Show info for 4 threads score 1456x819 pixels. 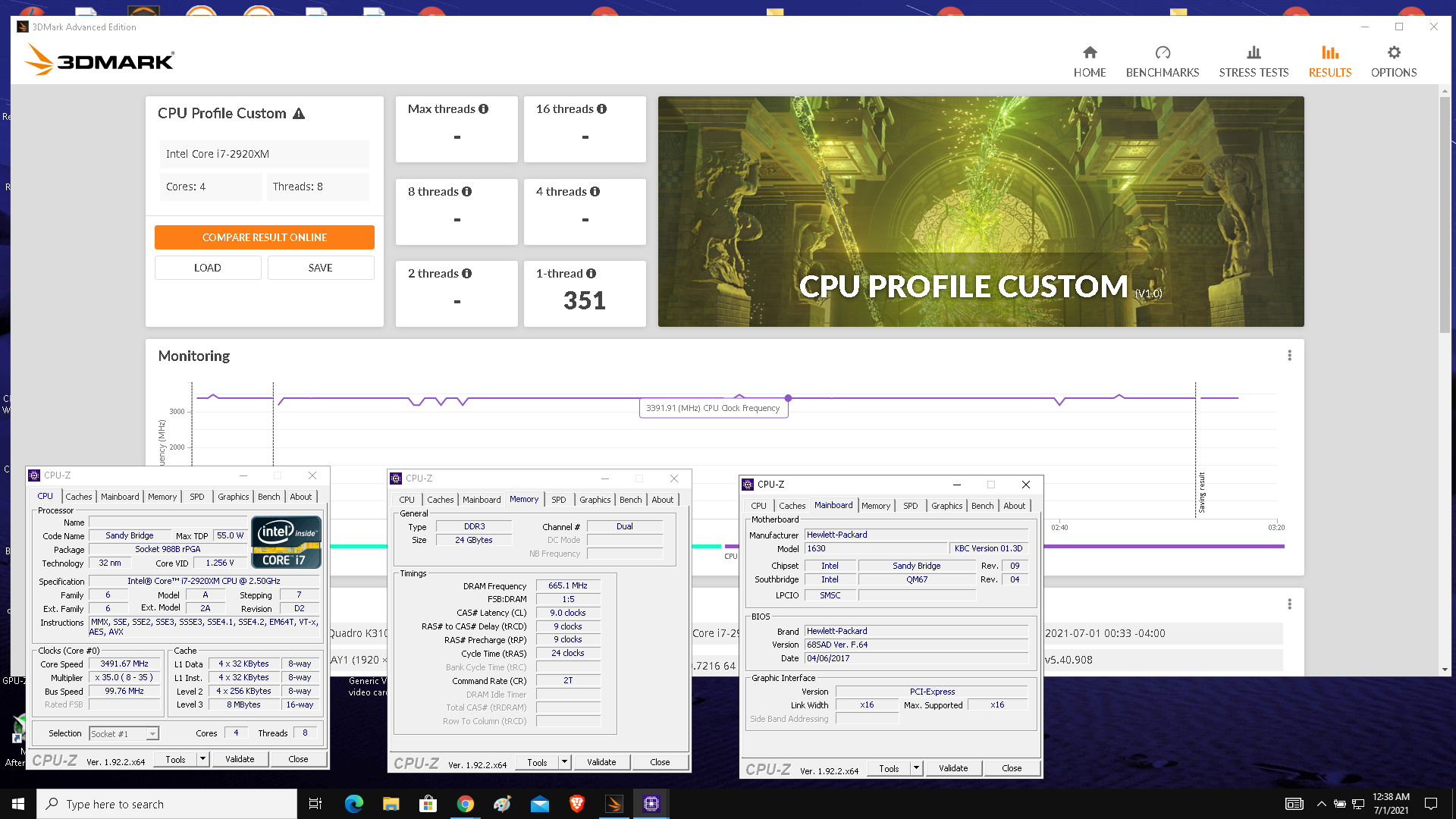coord(595,192)
